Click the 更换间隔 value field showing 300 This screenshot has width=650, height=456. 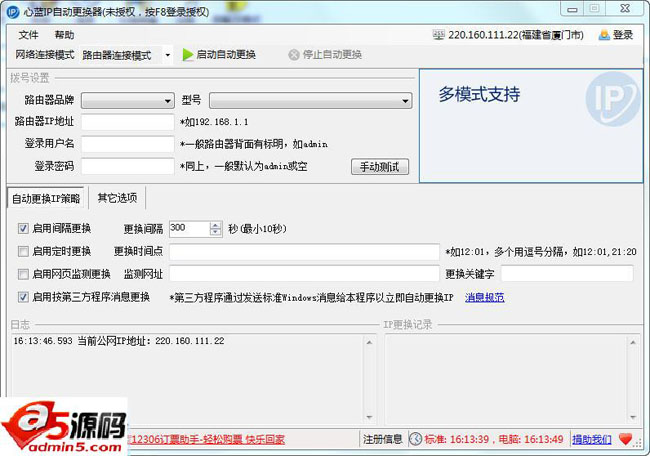(x=190, y=229)
